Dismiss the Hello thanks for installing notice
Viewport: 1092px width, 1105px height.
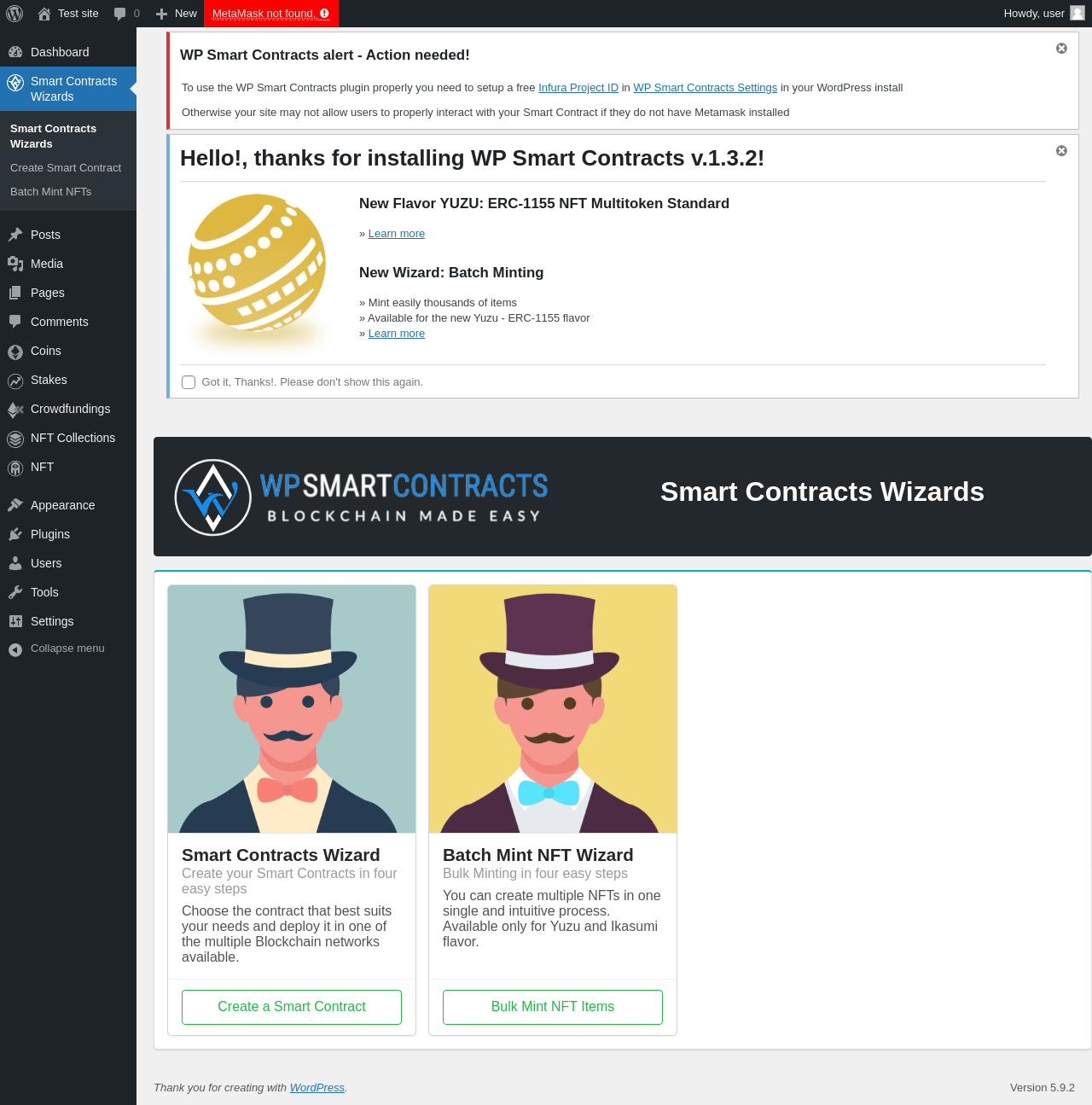tap(1061, 151)
